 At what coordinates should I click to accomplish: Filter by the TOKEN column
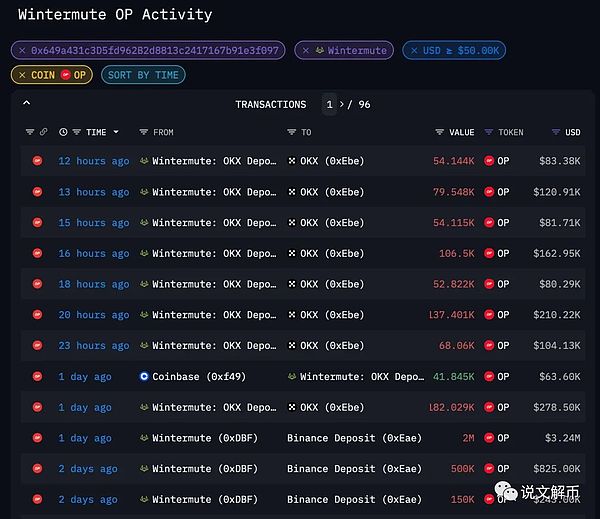pos(489,132)
